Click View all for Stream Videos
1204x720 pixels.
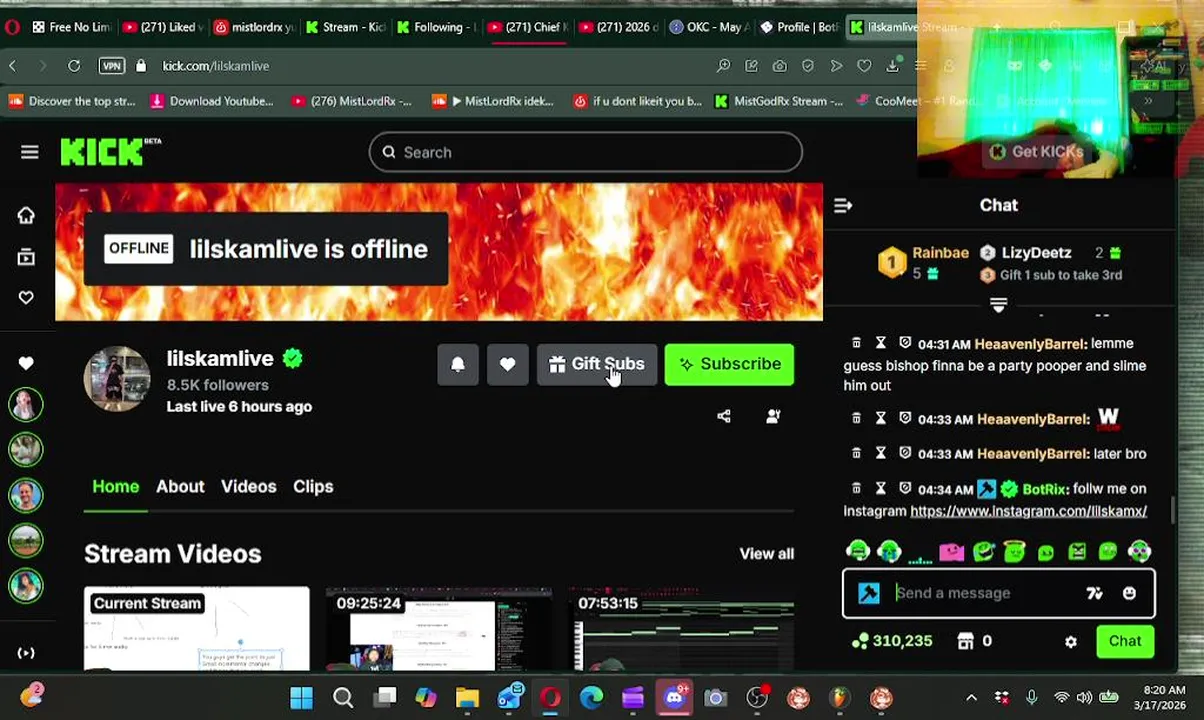(x=766, y=554)
